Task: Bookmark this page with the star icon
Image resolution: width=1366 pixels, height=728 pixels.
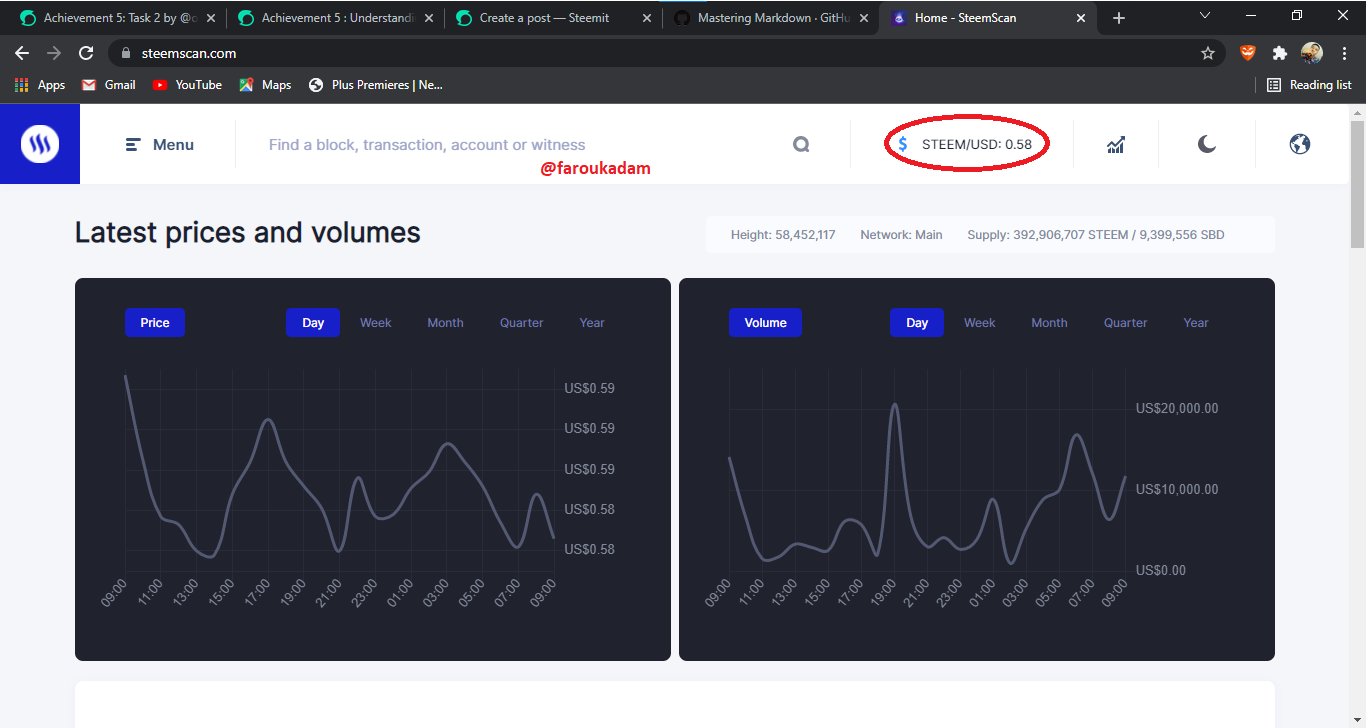Action: click(x=1208, y=53)
